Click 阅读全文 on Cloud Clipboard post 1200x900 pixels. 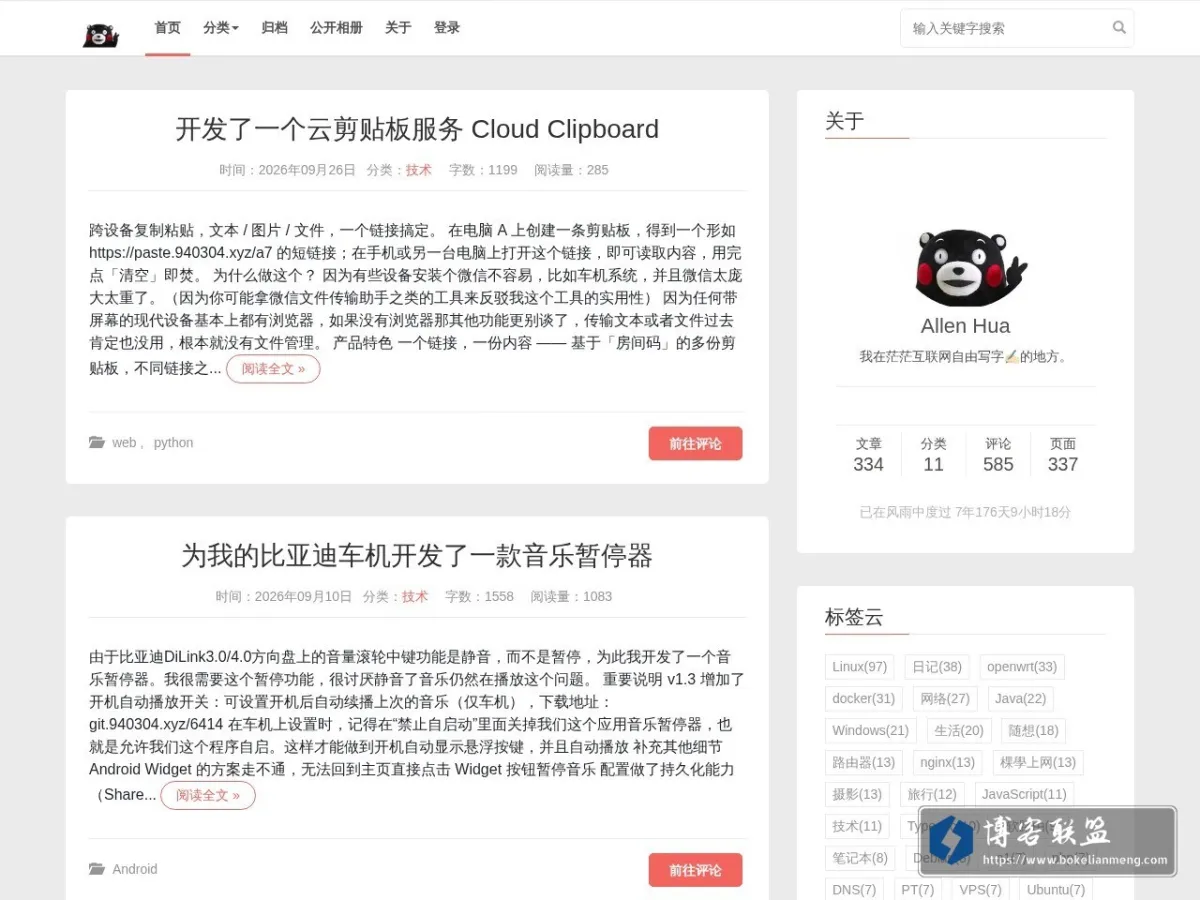[x=273, y=369]
